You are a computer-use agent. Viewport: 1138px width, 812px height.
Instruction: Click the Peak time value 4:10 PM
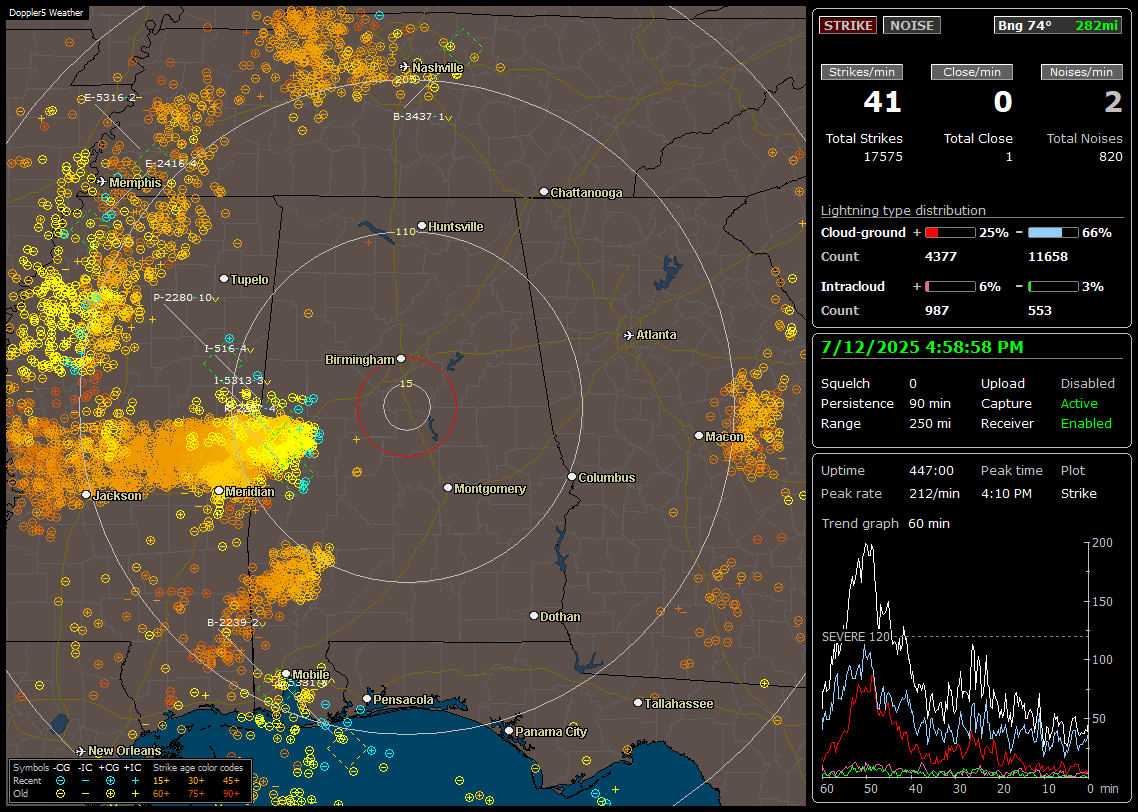pos(1006,493)
